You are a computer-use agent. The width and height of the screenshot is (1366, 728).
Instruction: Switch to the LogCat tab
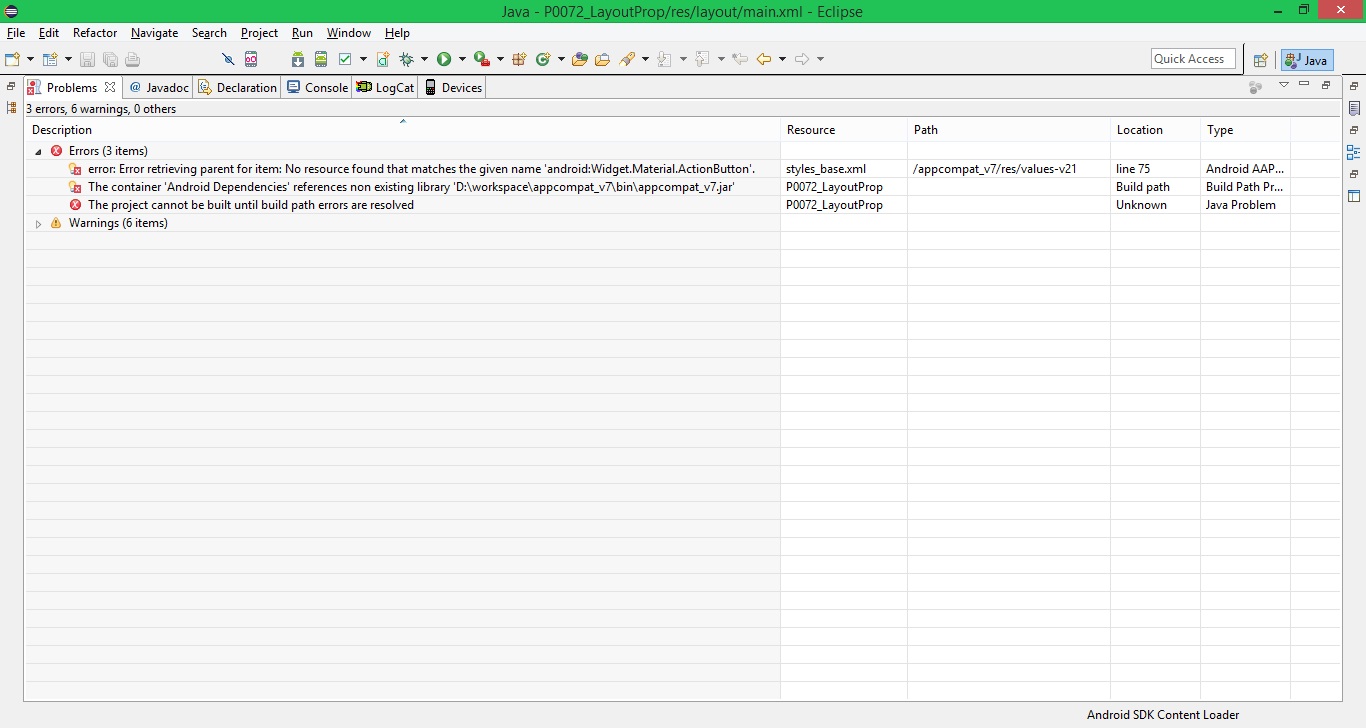(x=385, y=88)
